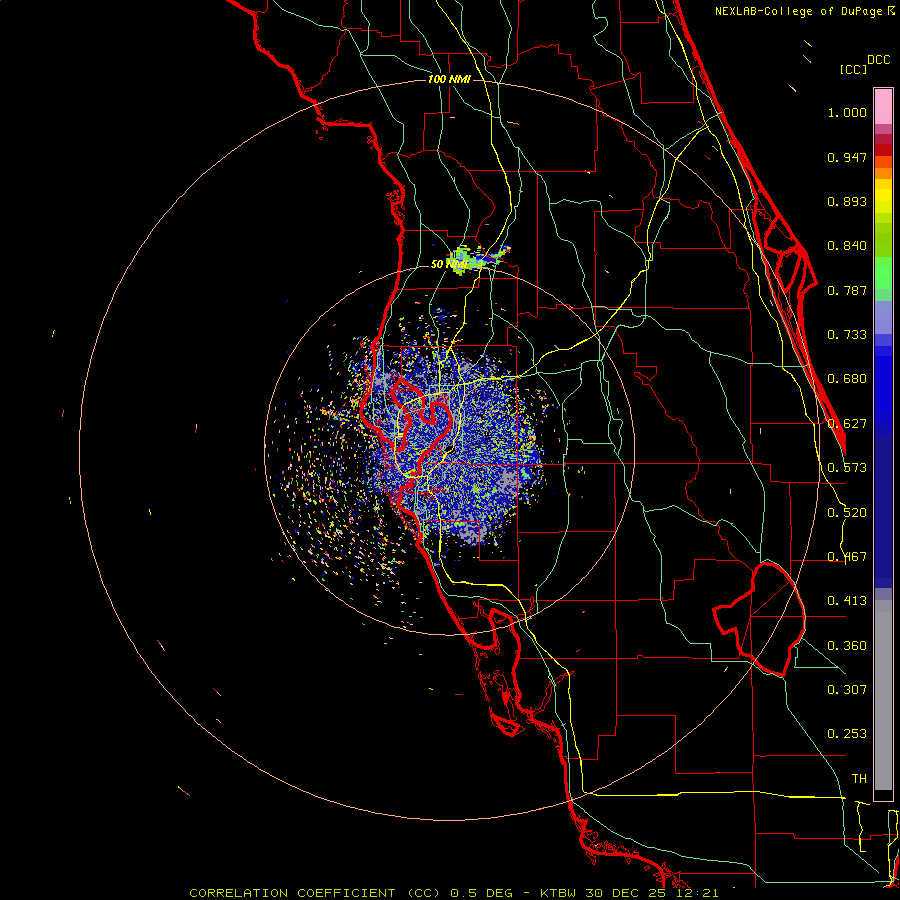Select the 50 NMI range ring label
900x900 pixels.
click(450, 265)
